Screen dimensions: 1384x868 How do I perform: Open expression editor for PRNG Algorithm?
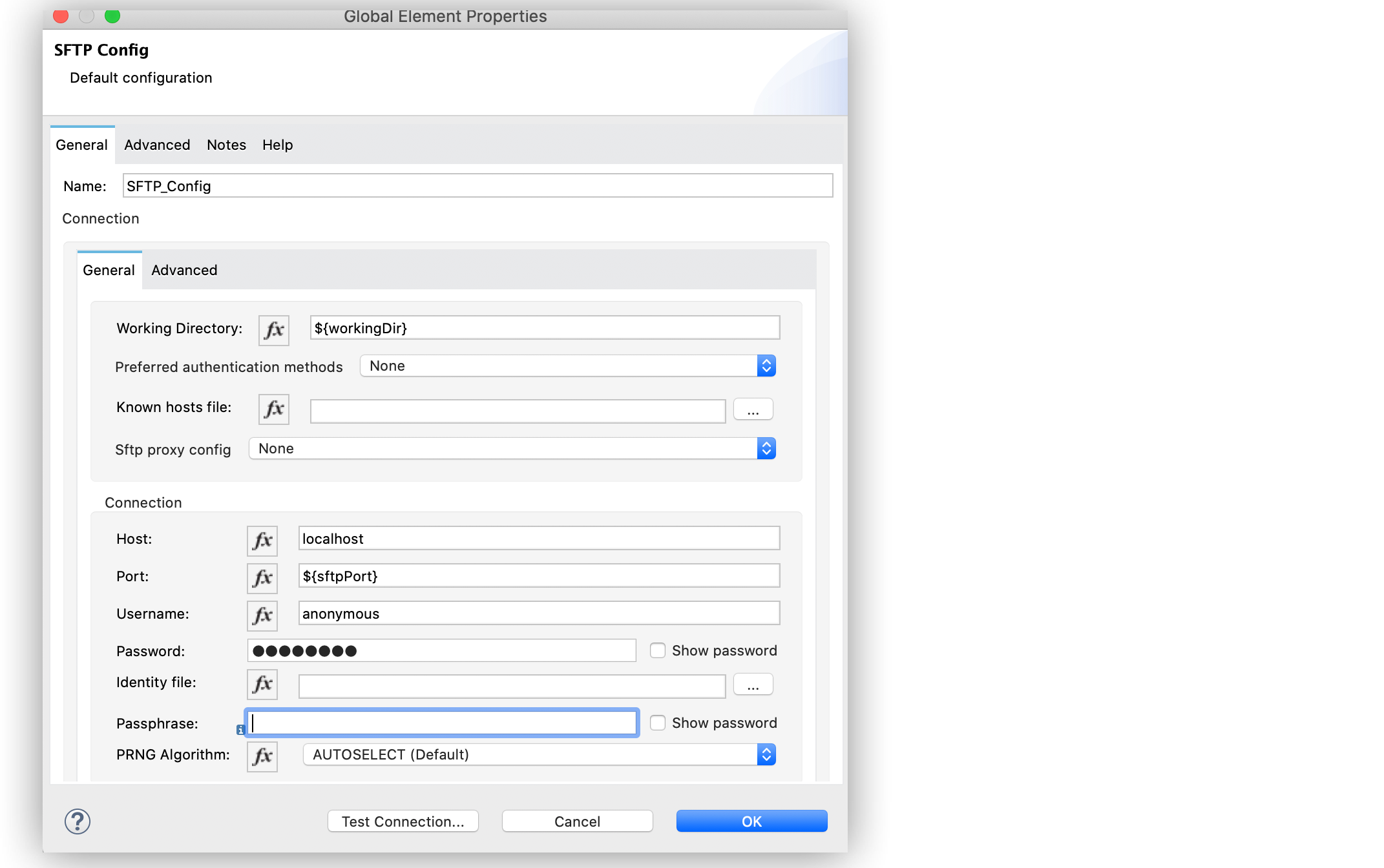click(261, 756)
